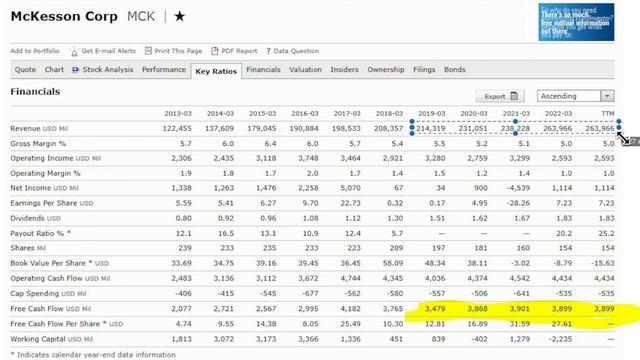
Task: Click the TTM column header
Action: 608,113
